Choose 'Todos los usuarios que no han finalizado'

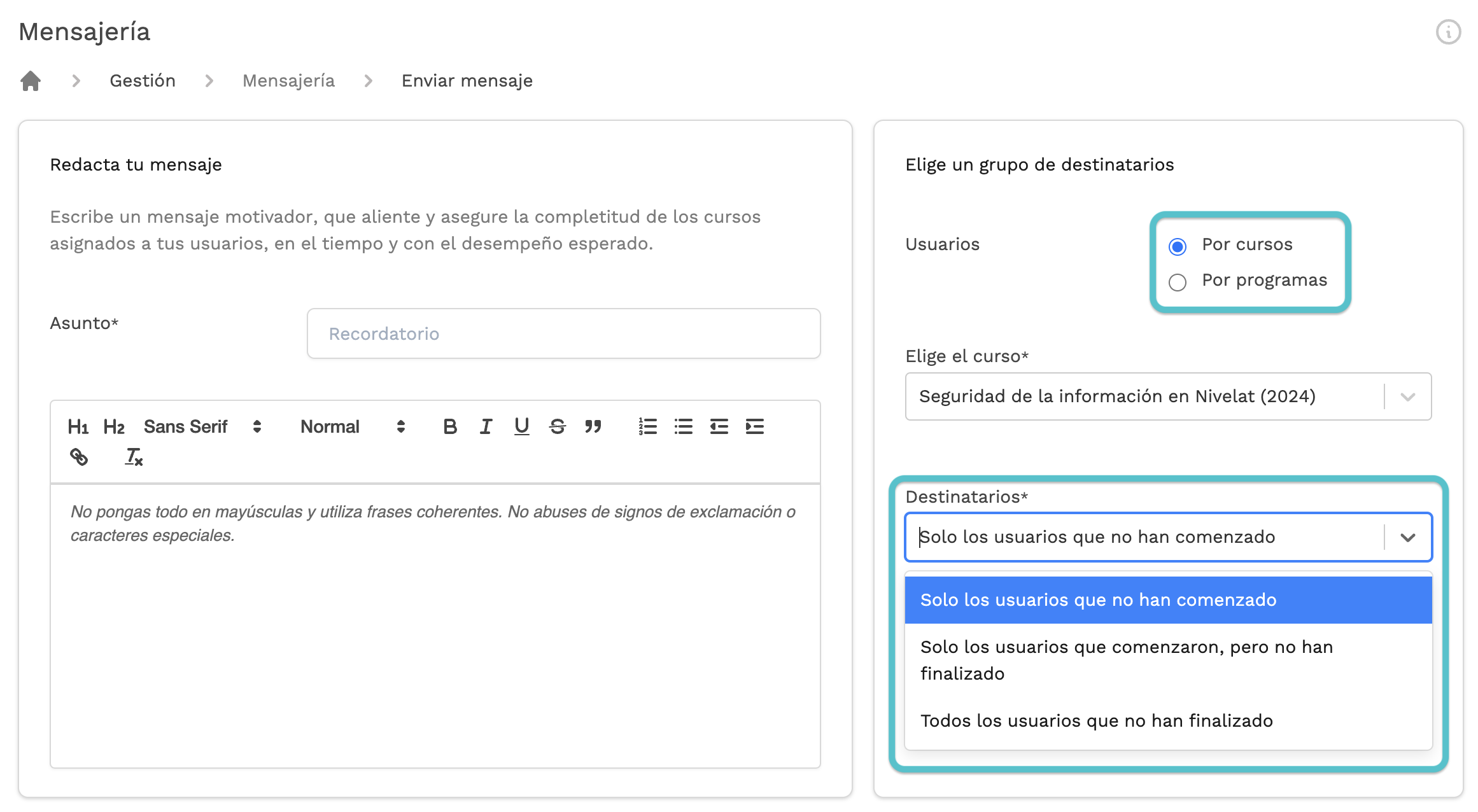click(x=1168, y=721)
